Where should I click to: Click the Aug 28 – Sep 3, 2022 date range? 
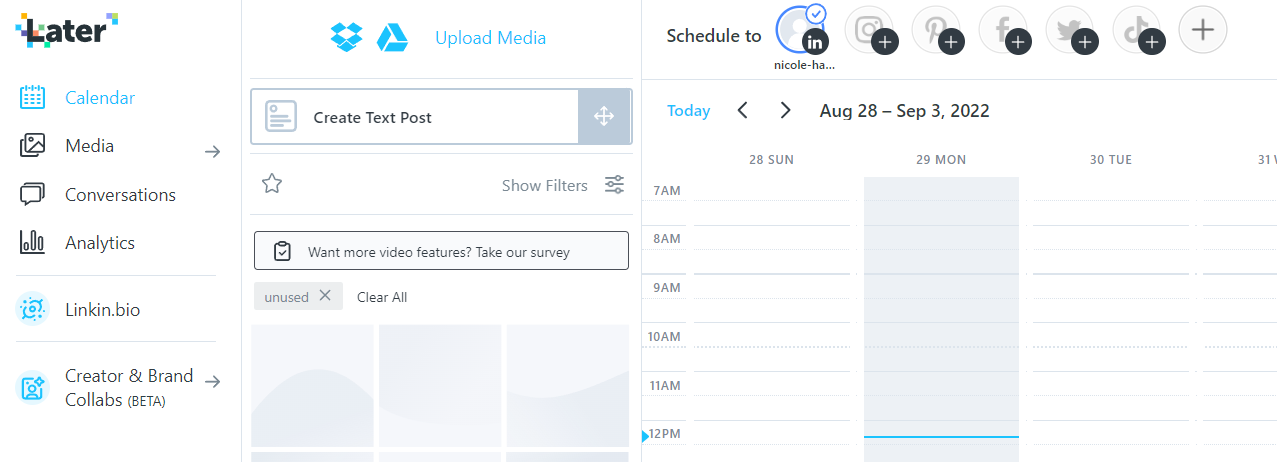coord(905,111)
